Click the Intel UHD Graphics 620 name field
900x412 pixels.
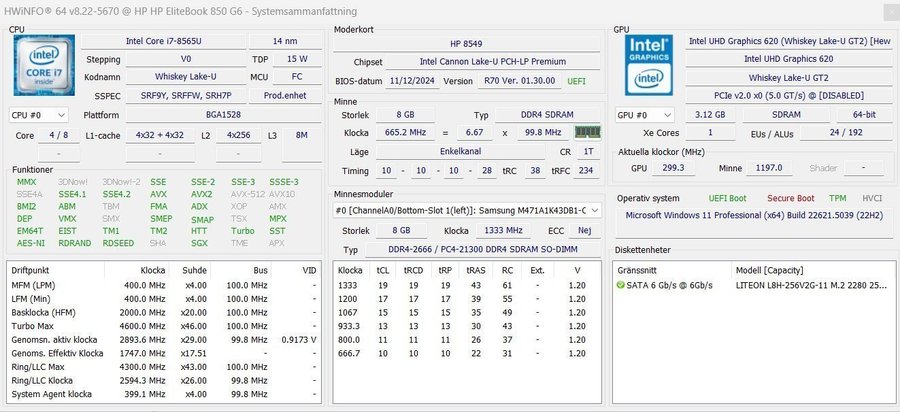[788, 59]
